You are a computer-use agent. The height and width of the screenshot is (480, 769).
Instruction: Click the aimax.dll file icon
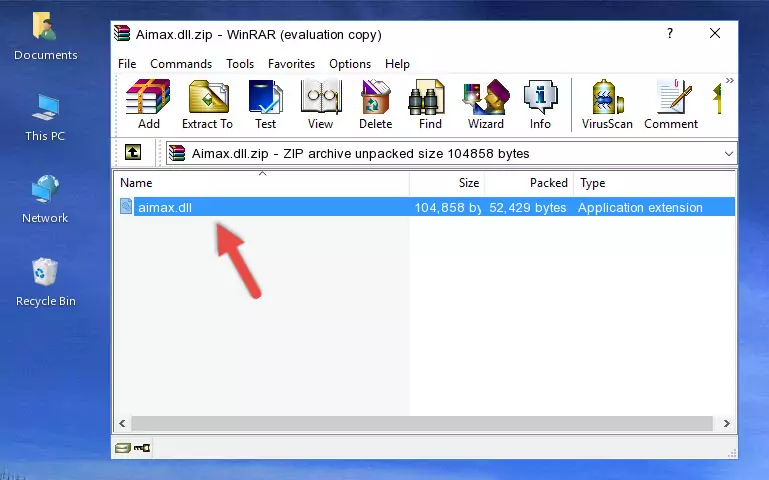(x=126, y=206)
